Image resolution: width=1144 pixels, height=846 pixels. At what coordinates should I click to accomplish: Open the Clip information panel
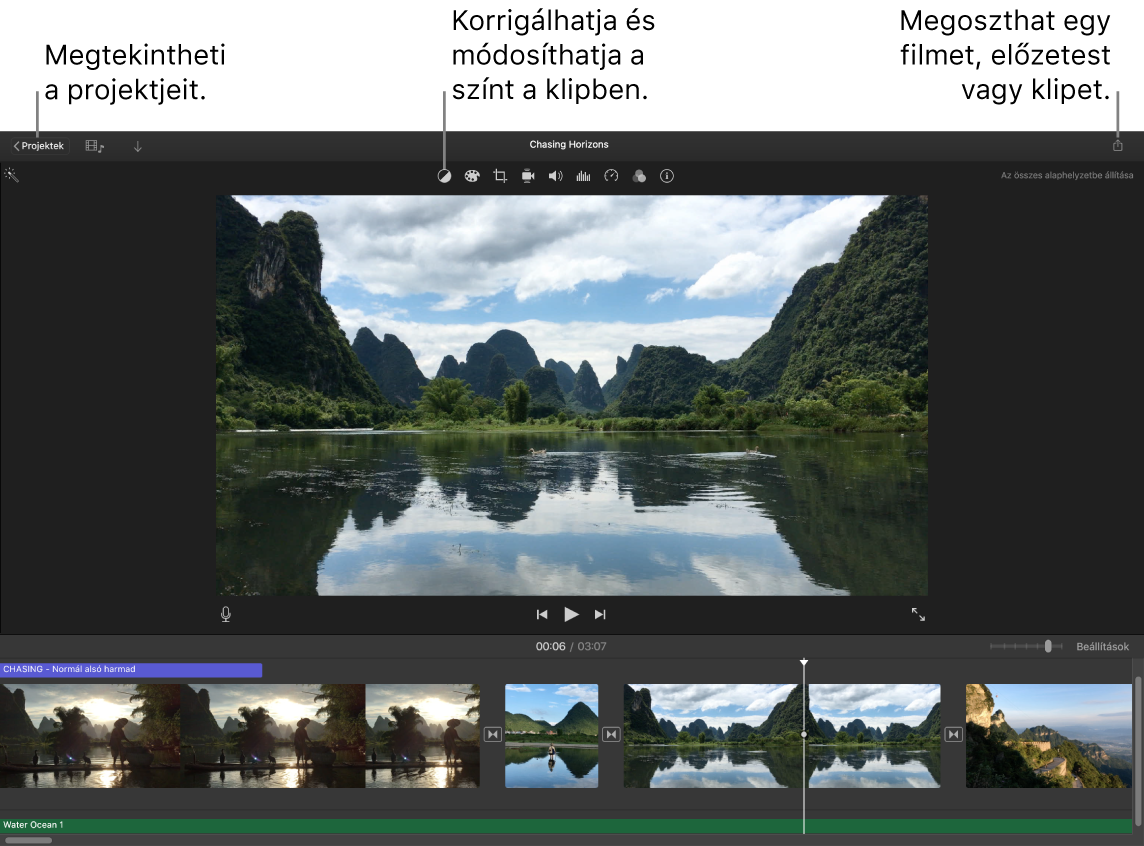[x=667, y=176]
